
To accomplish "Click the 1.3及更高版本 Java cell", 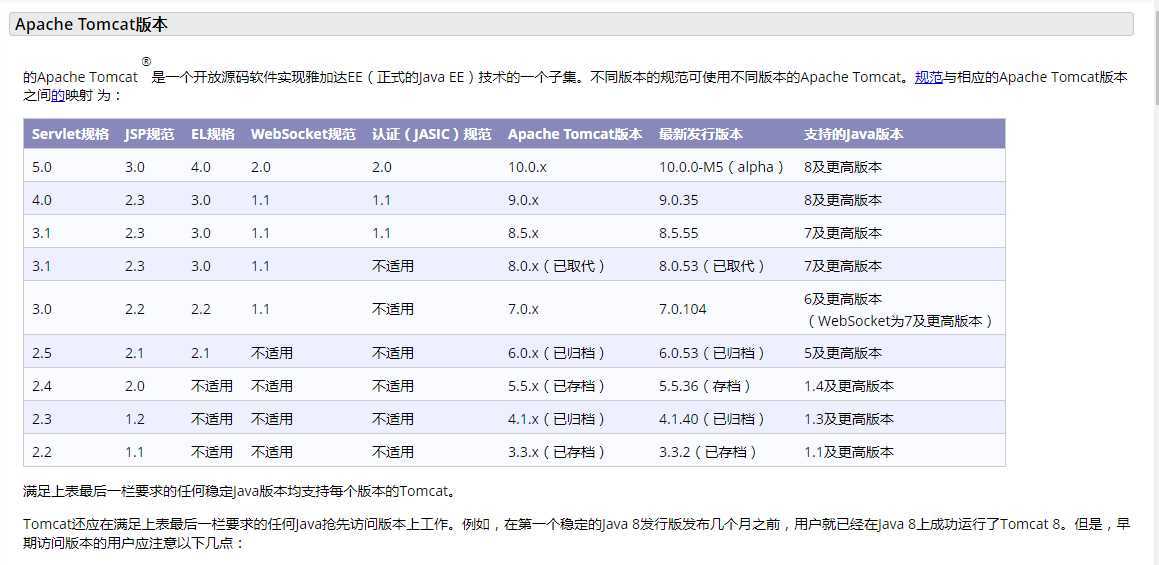I will pyautogui.click(x=849, y=419).
